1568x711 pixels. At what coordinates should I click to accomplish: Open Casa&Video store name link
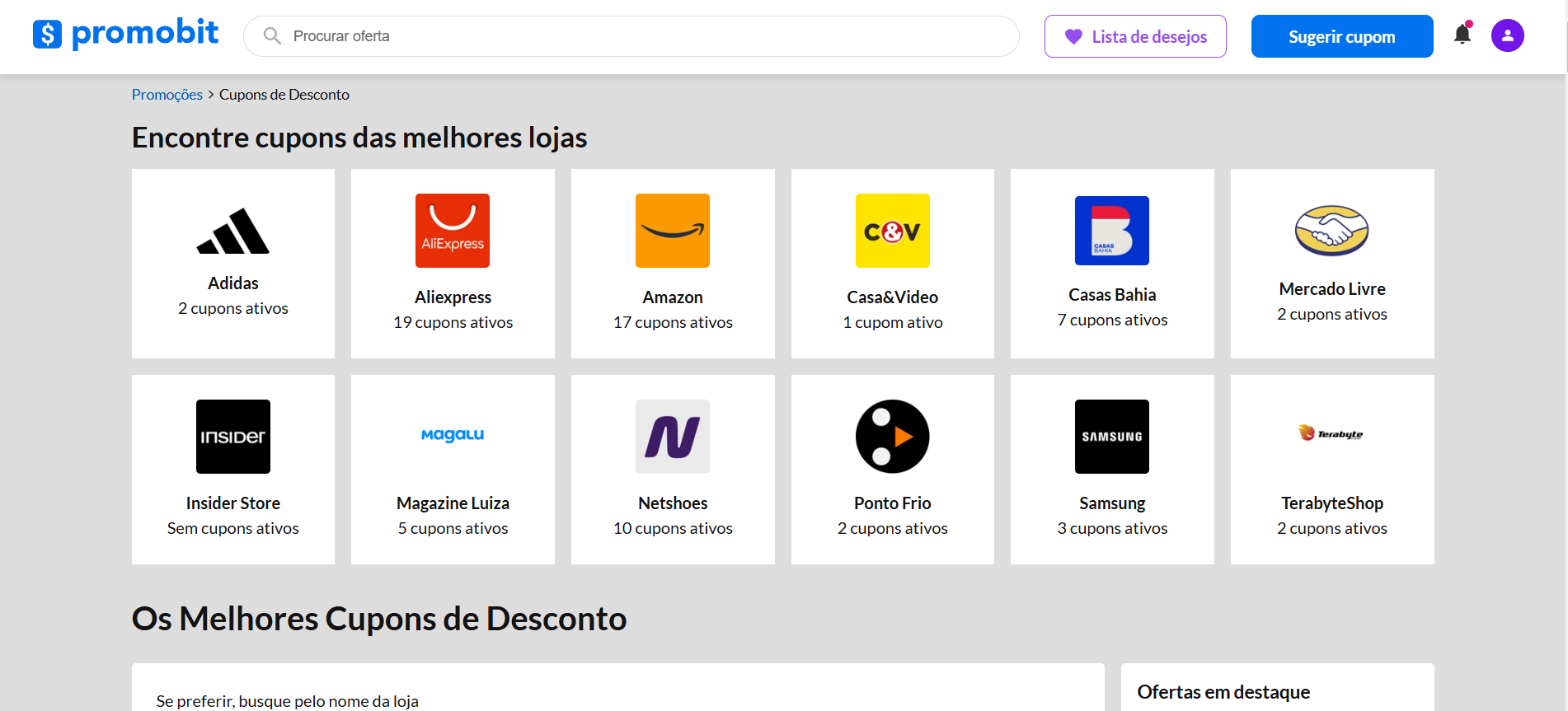[893, 297]
